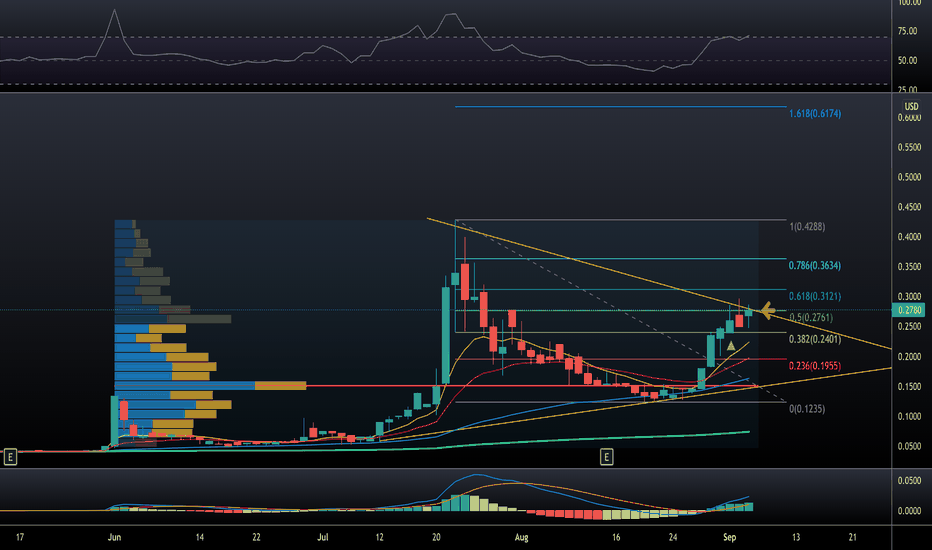This screenshot has height=550, width=932.
Task: Select the 0.2000 value on the price axis
Action: coord(909,357)
